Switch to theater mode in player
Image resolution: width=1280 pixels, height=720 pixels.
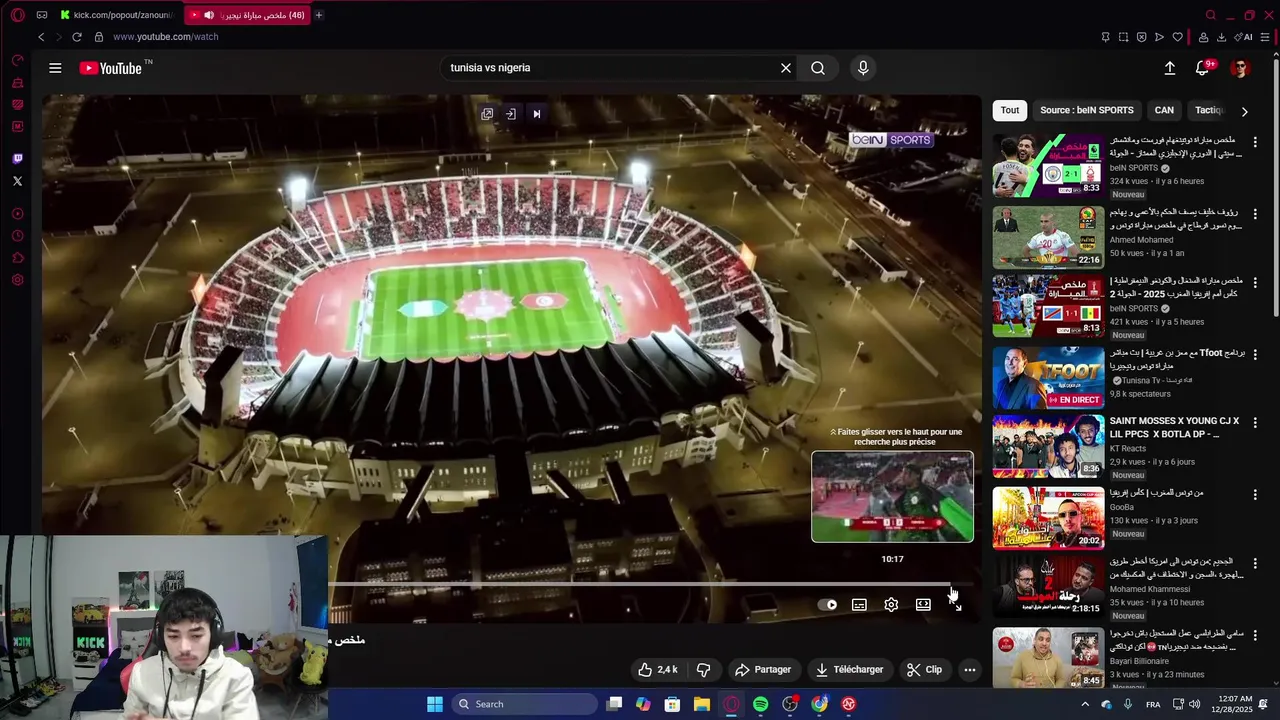tap(923, 604)
